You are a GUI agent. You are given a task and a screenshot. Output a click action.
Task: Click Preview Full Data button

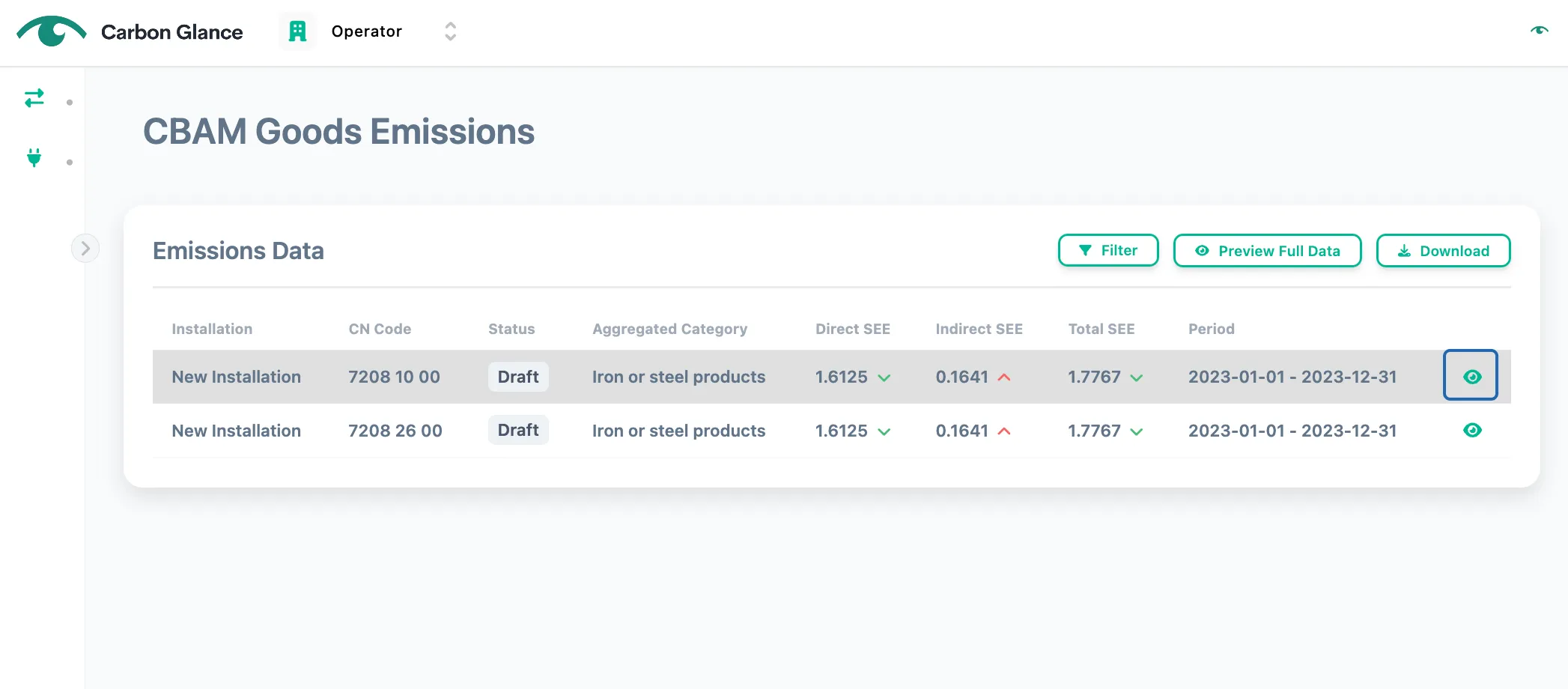1267,250
